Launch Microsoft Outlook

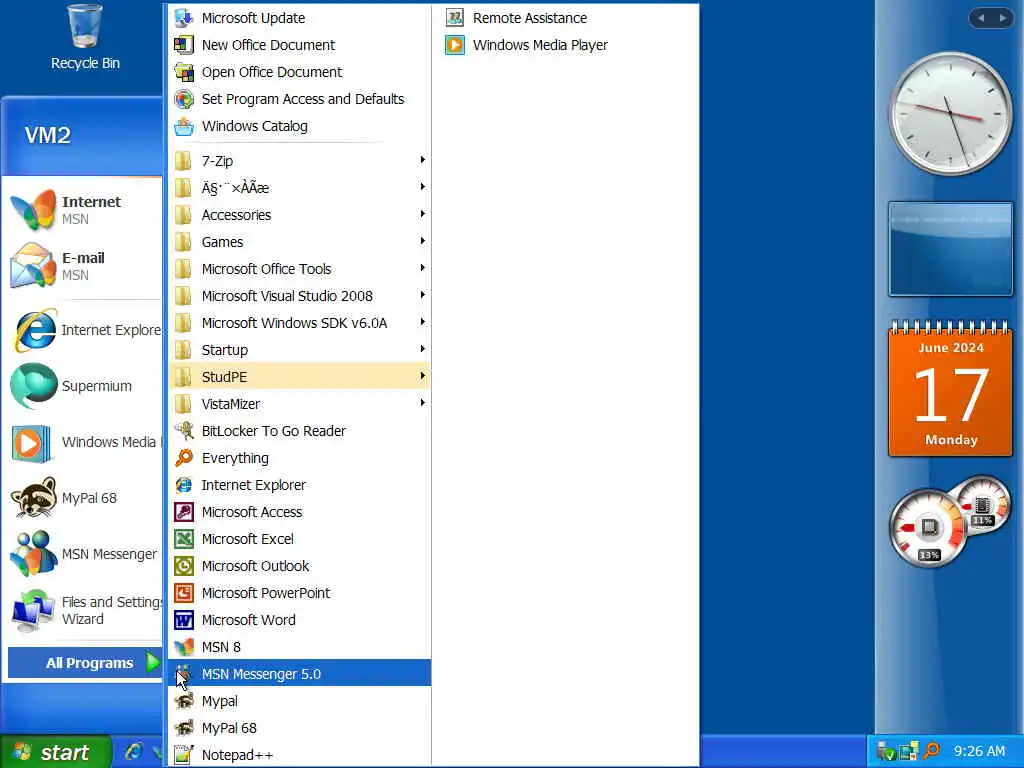[300, 566]
